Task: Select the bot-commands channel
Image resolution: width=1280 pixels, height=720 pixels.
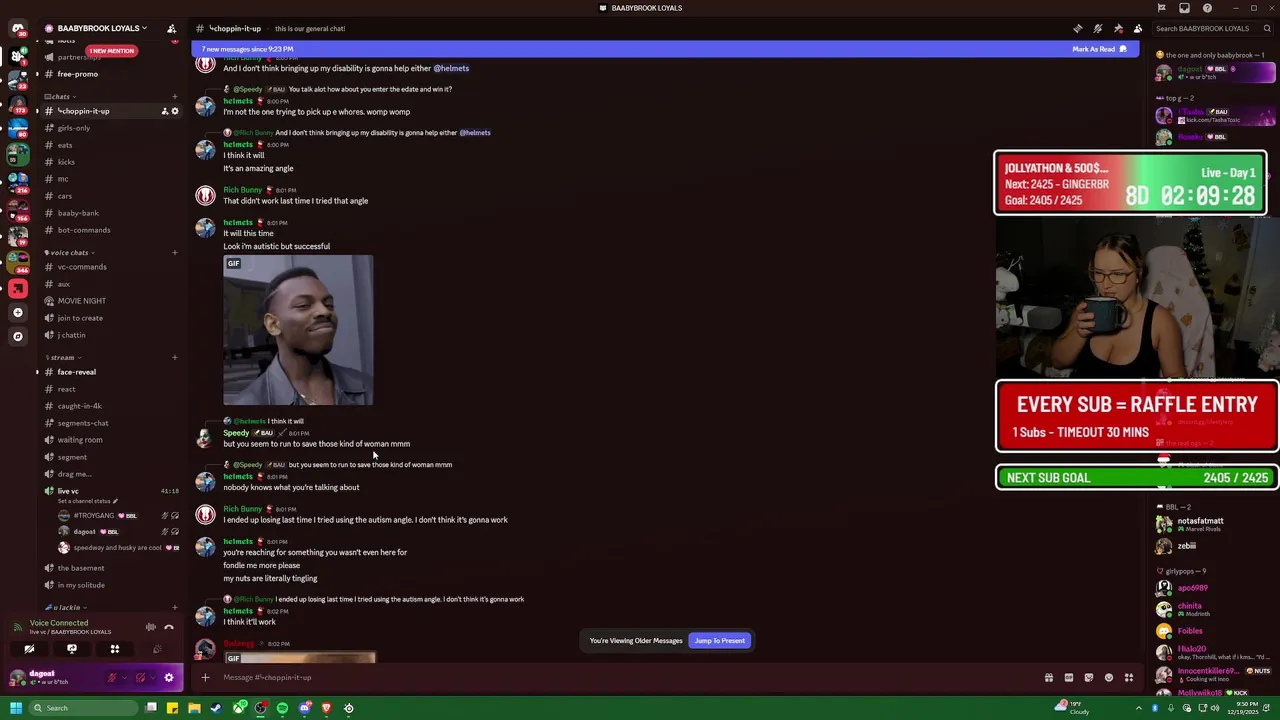Action: tap(110, 230)
